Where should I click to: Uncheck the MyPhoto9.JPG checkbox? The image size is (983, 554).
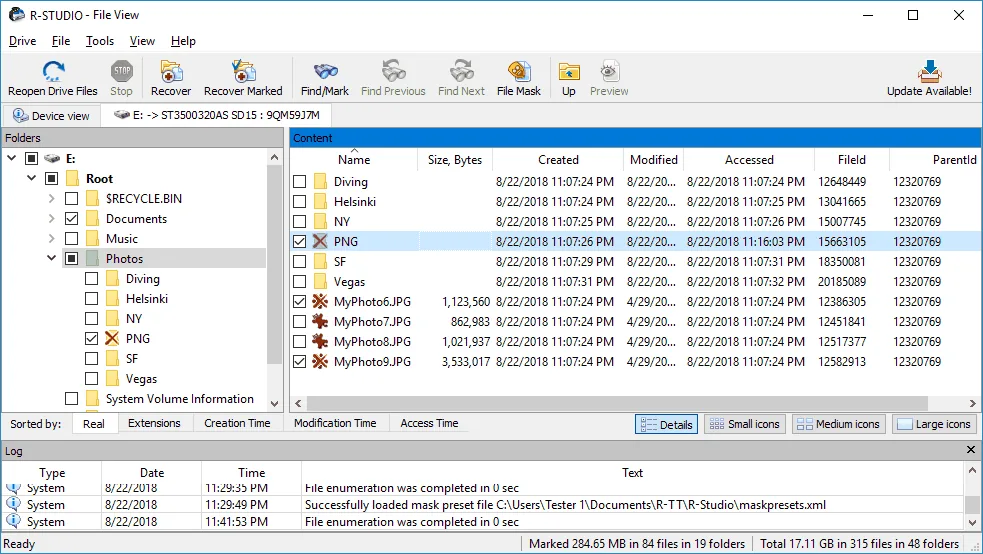[x=300, y=362]
